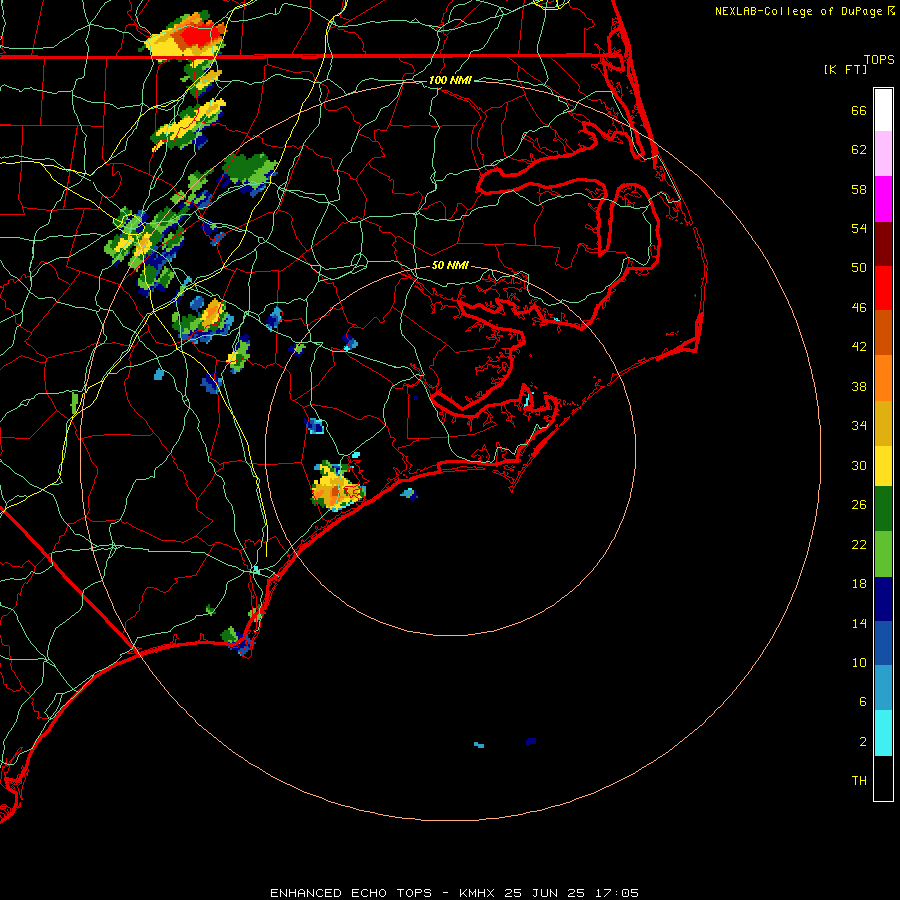Select the dark green legend swatch
The height and width of the screenshot is (900, 900).
pyautogui.click(x=883, y=509)
